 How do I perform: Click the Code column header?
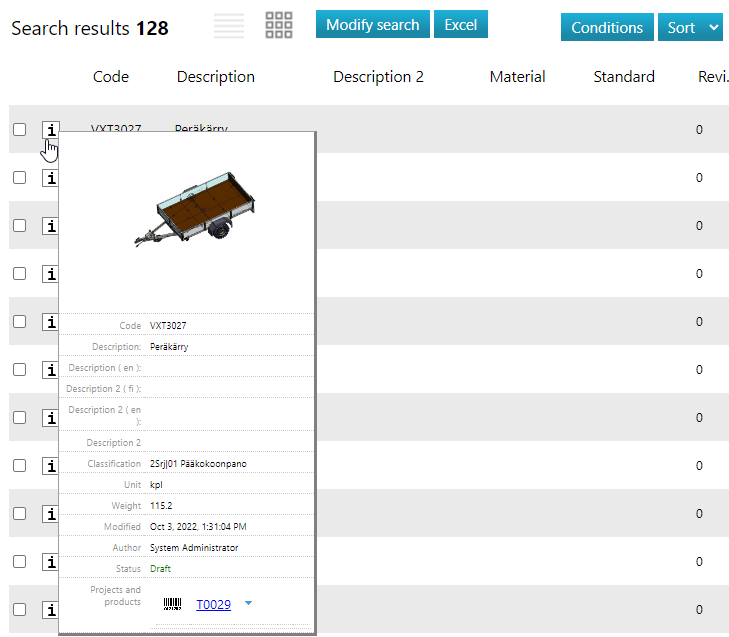pos(111,77)
